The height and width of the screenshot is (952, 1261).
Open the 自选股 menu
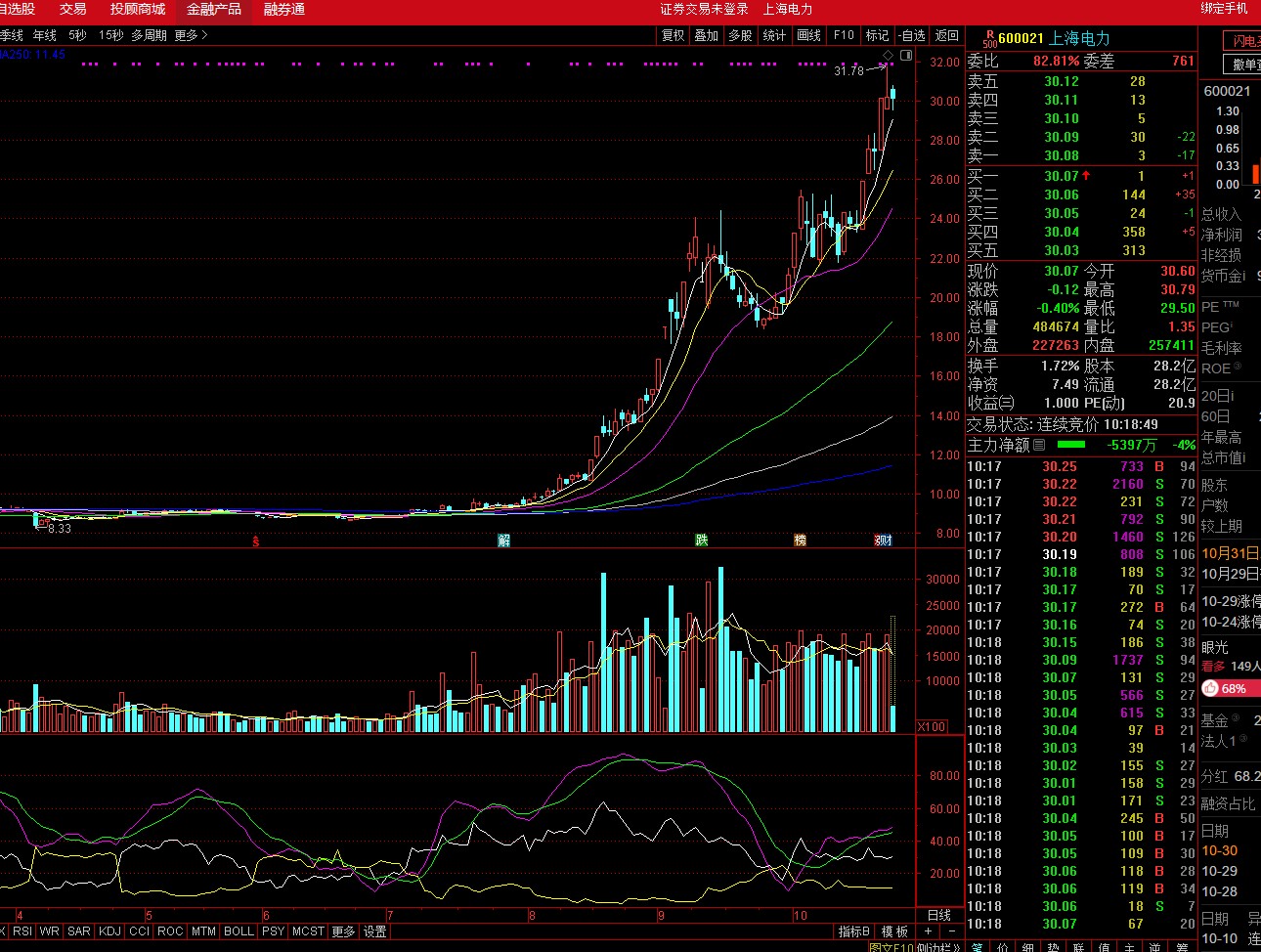18,10
